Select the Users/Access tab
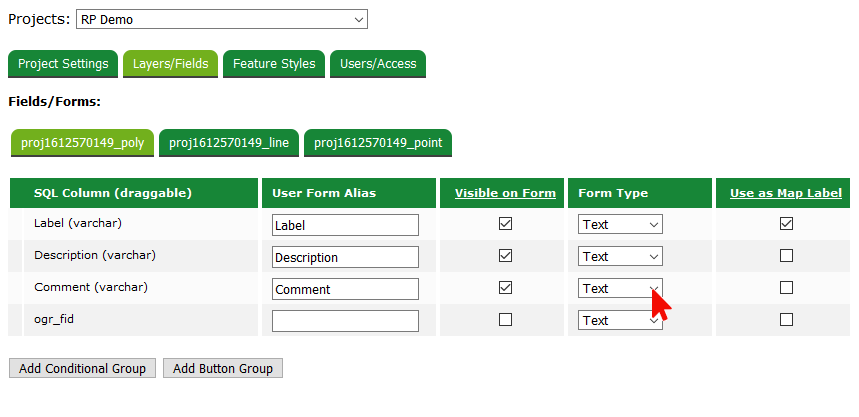 (378, 64)
